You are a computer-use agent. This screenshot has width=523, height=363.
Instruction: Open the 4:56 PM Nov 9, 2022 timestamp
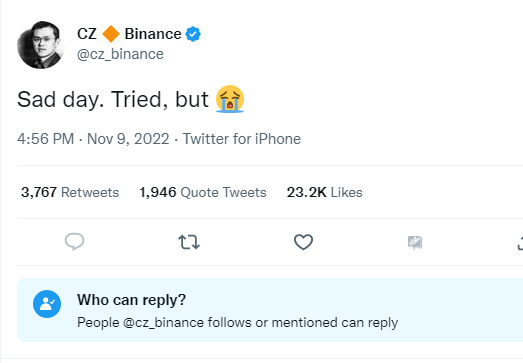point(93,139)
